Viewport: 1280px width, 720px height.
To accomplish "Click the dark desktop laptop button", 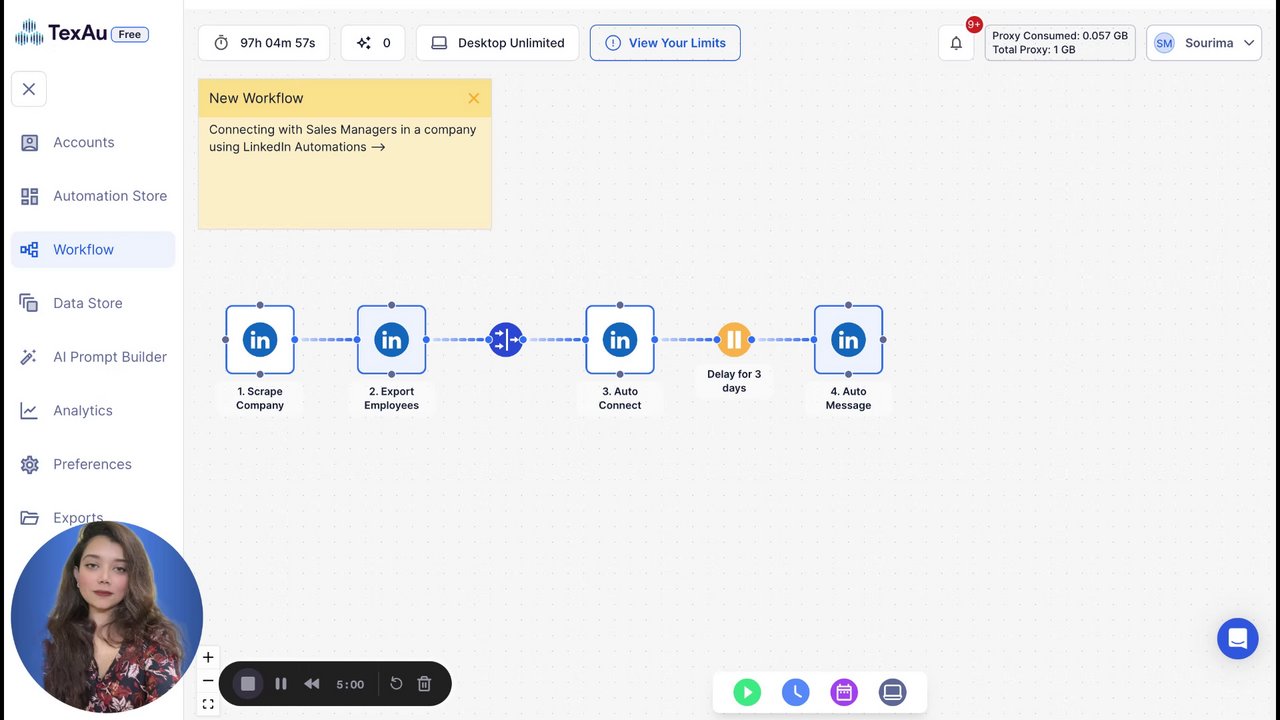I will [x=893, y=692].
